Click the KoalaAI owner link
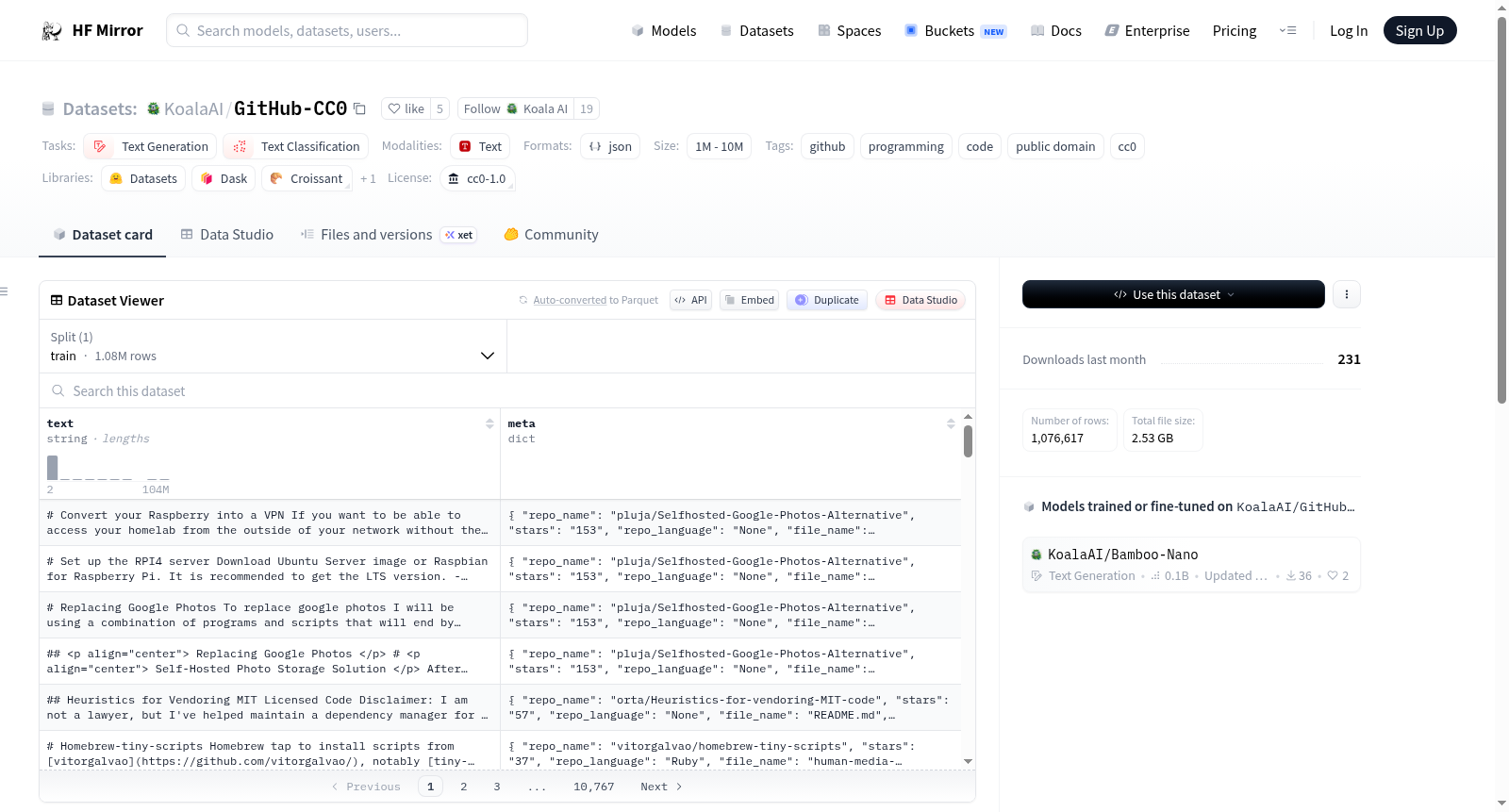Viewport: 1509px width, 812px height. (x=193, y=108)
